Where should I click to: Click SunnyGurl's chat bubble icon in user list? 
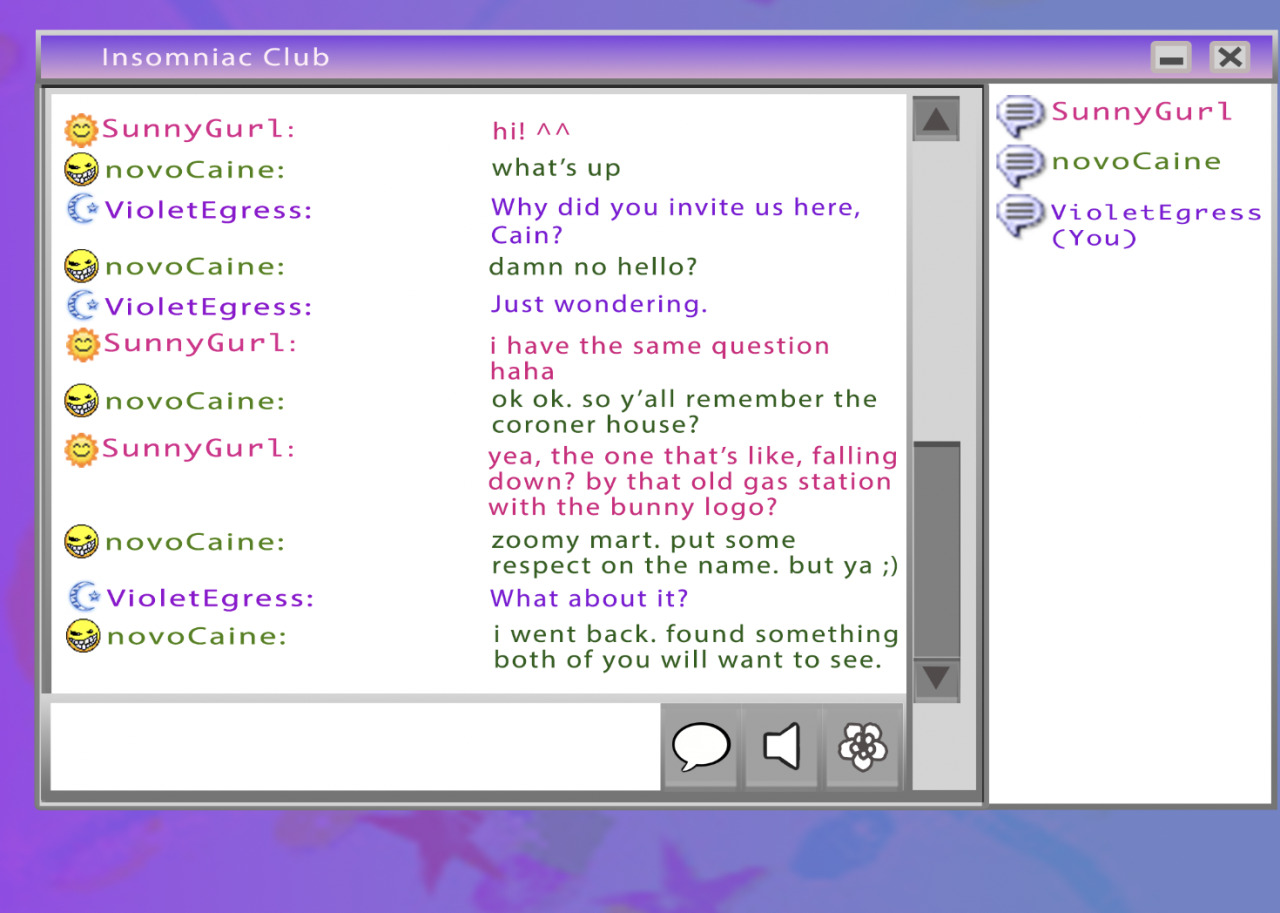tap(1020, 116)
